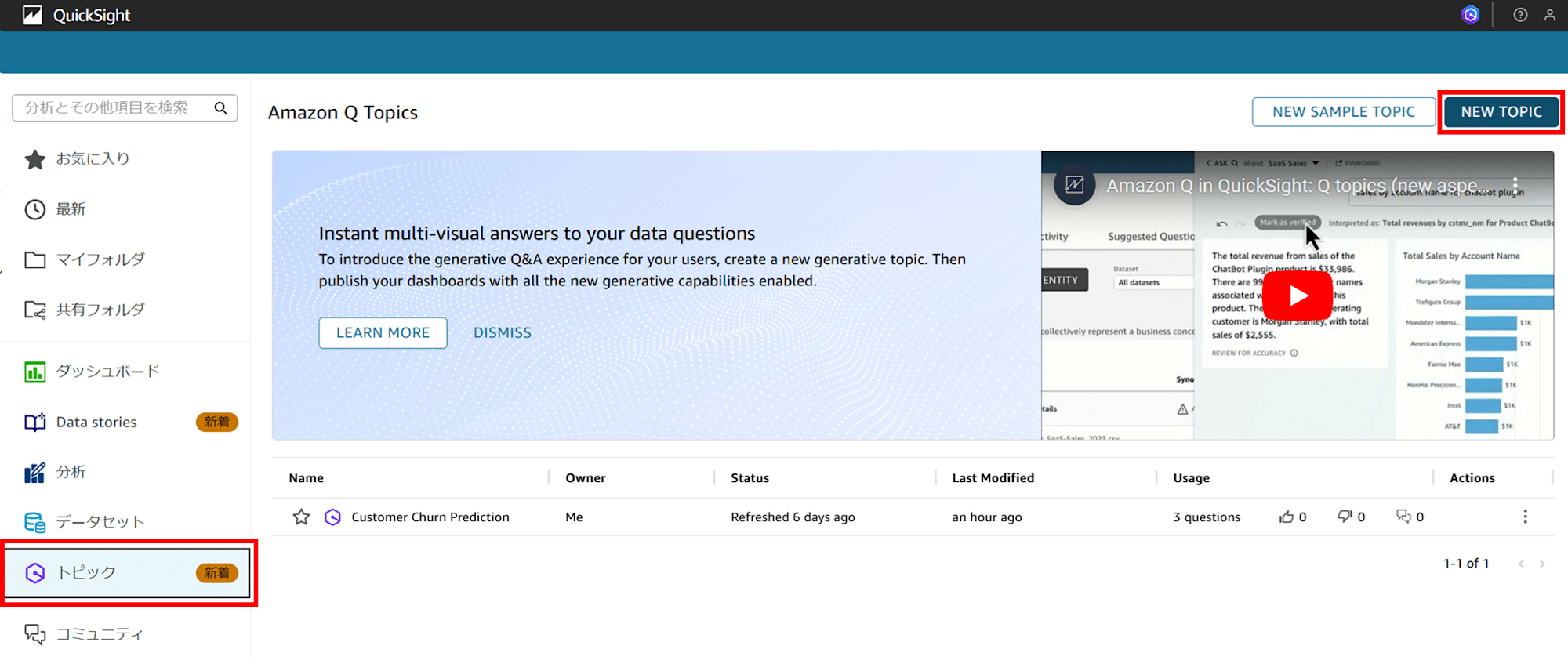Click the thumbs down icon in Usage
Viewport: 1568px width, 671px height.
tap(1345, 517)
